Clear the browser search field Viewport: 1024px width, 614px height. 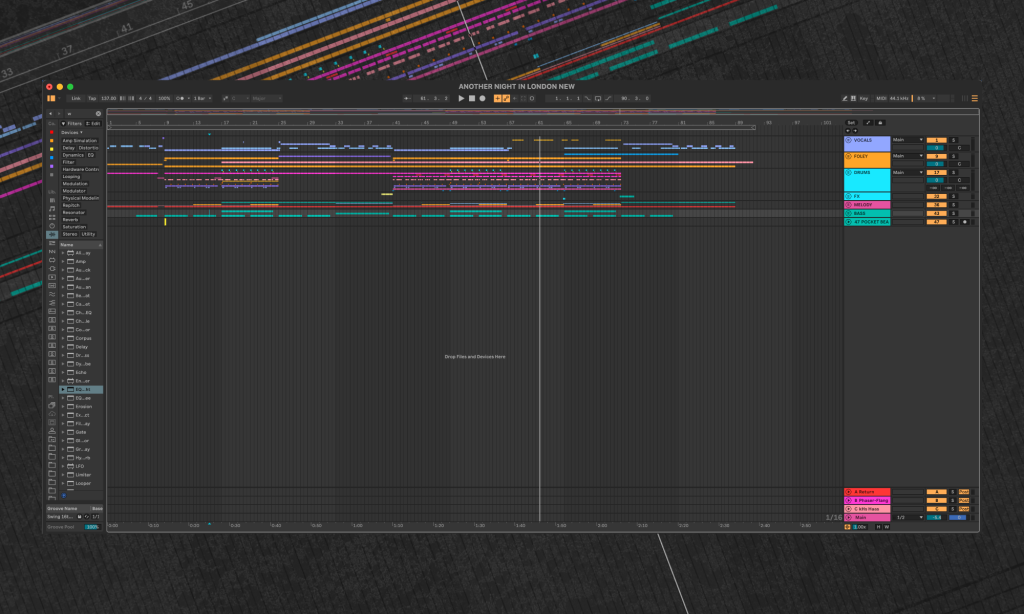click(x=98, y=114)
